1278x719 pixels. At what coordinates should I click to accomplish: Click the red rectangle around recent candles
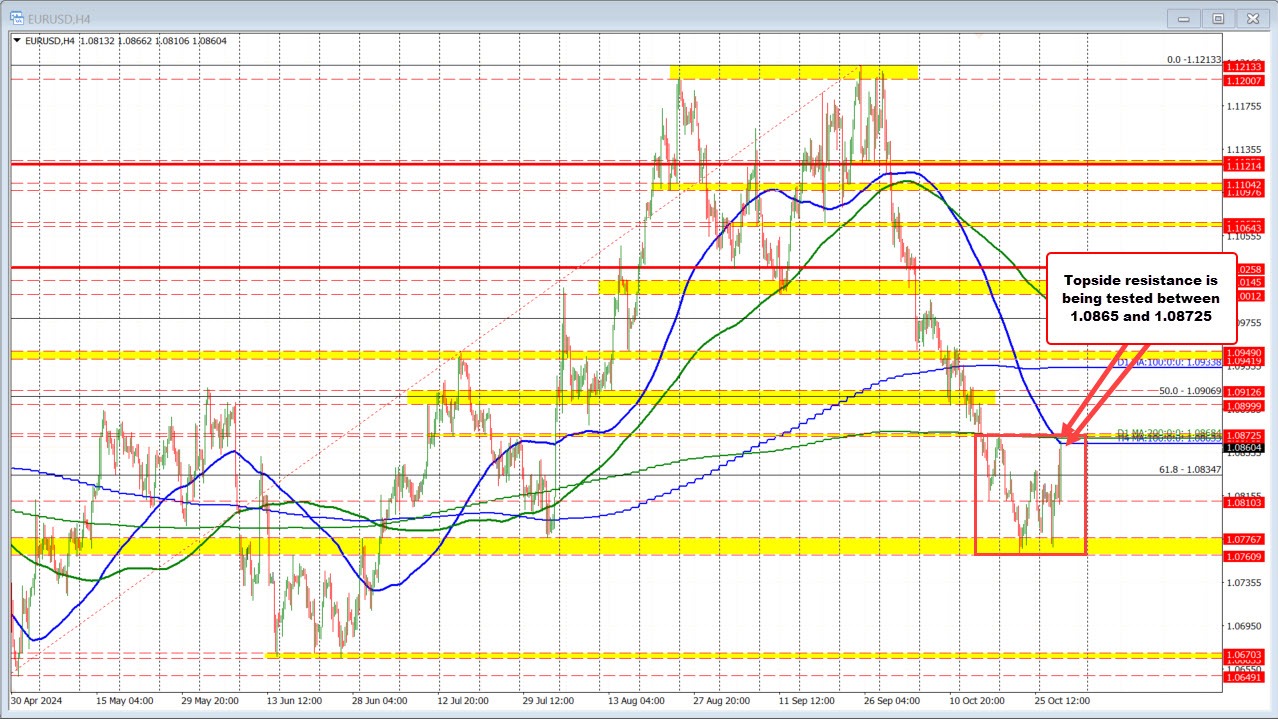pos(1031,497)
